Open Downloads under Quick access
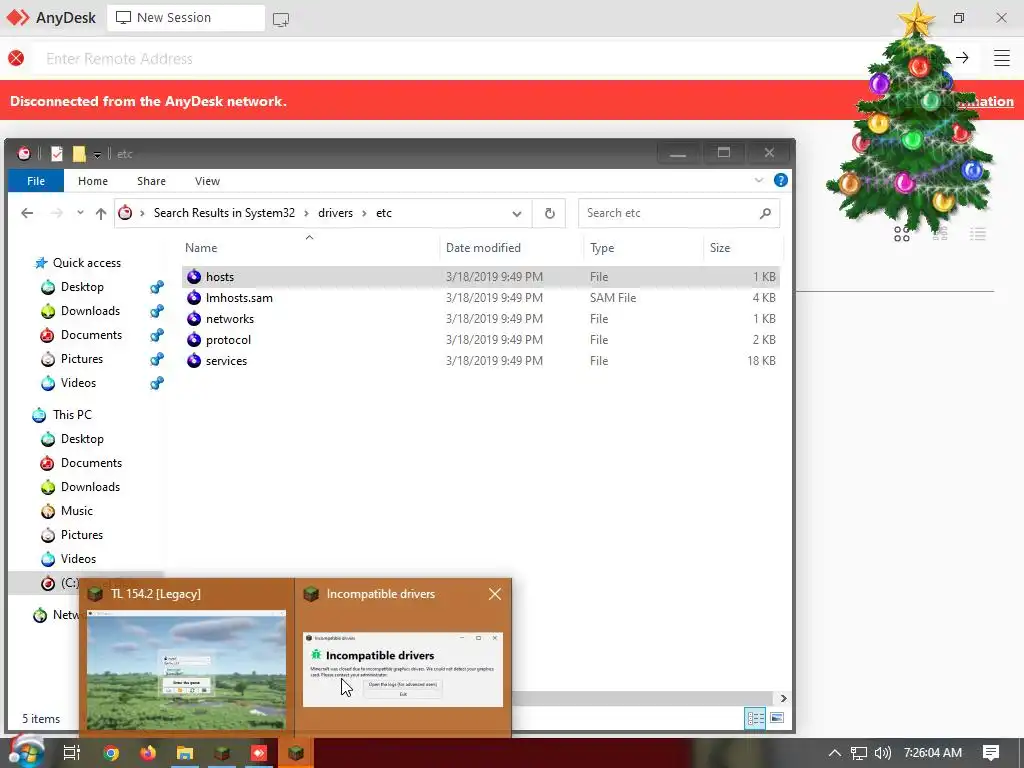The height and width of the screenshot is (768, 1024). 90,311
